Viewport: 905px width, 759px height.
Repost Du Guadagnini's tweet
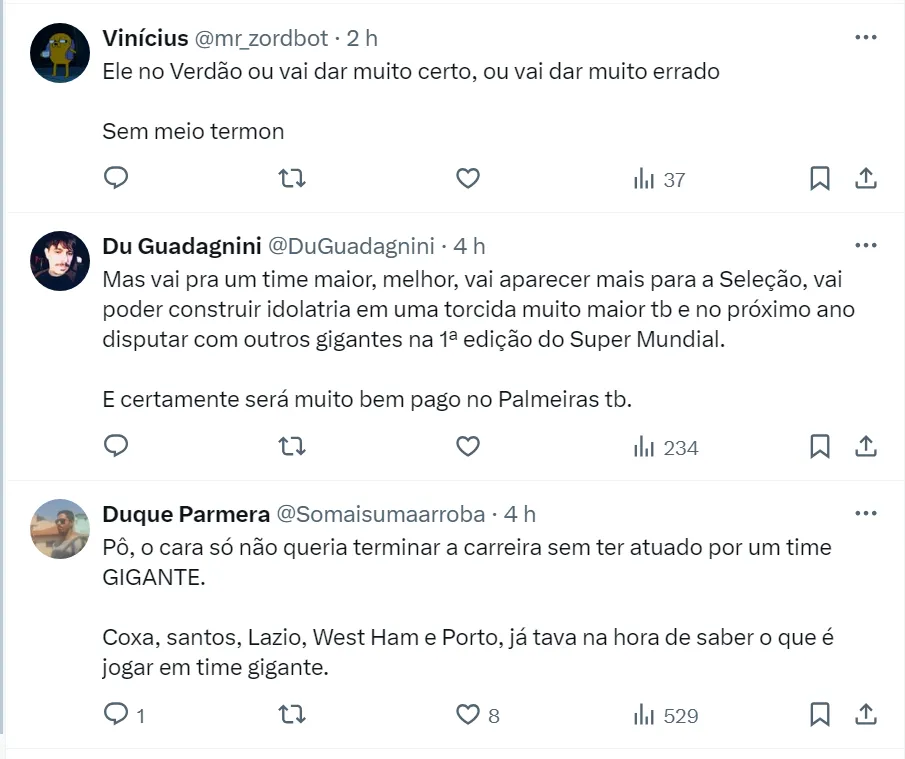tap(291, 447)
